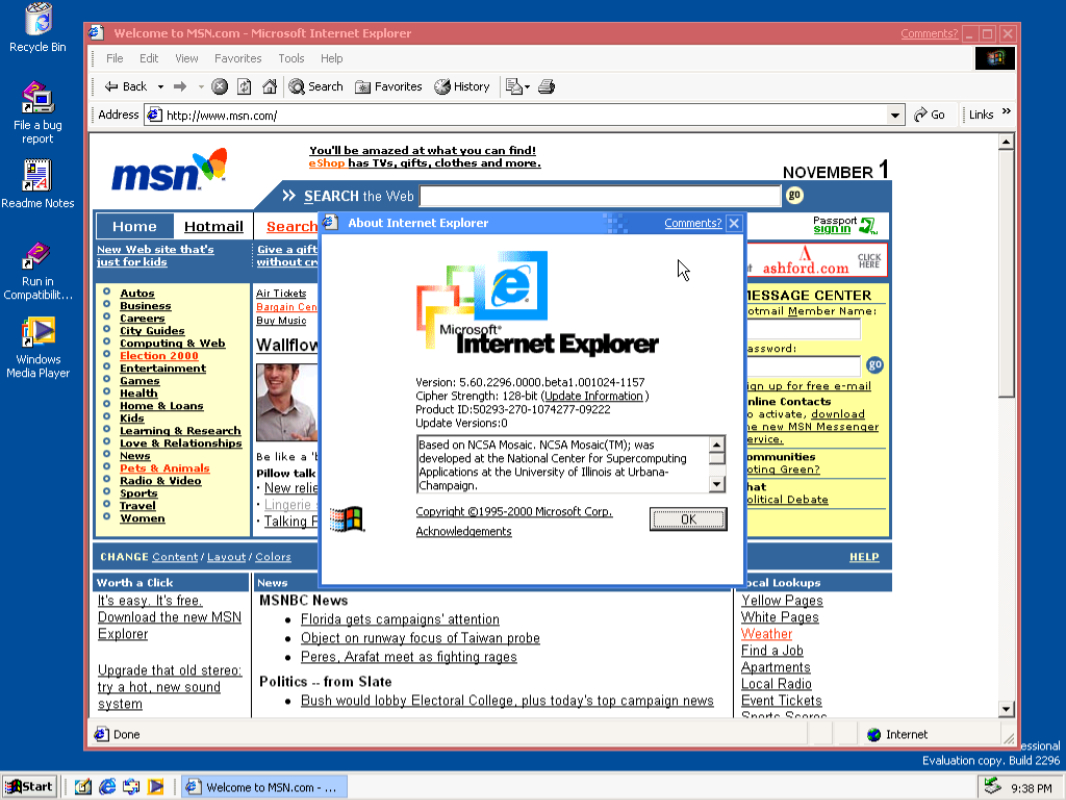Image resolution: width=1066 pixels, height=800 pixels.
Task: Open the Favorites toolbar button
Action: coord(389,87)
